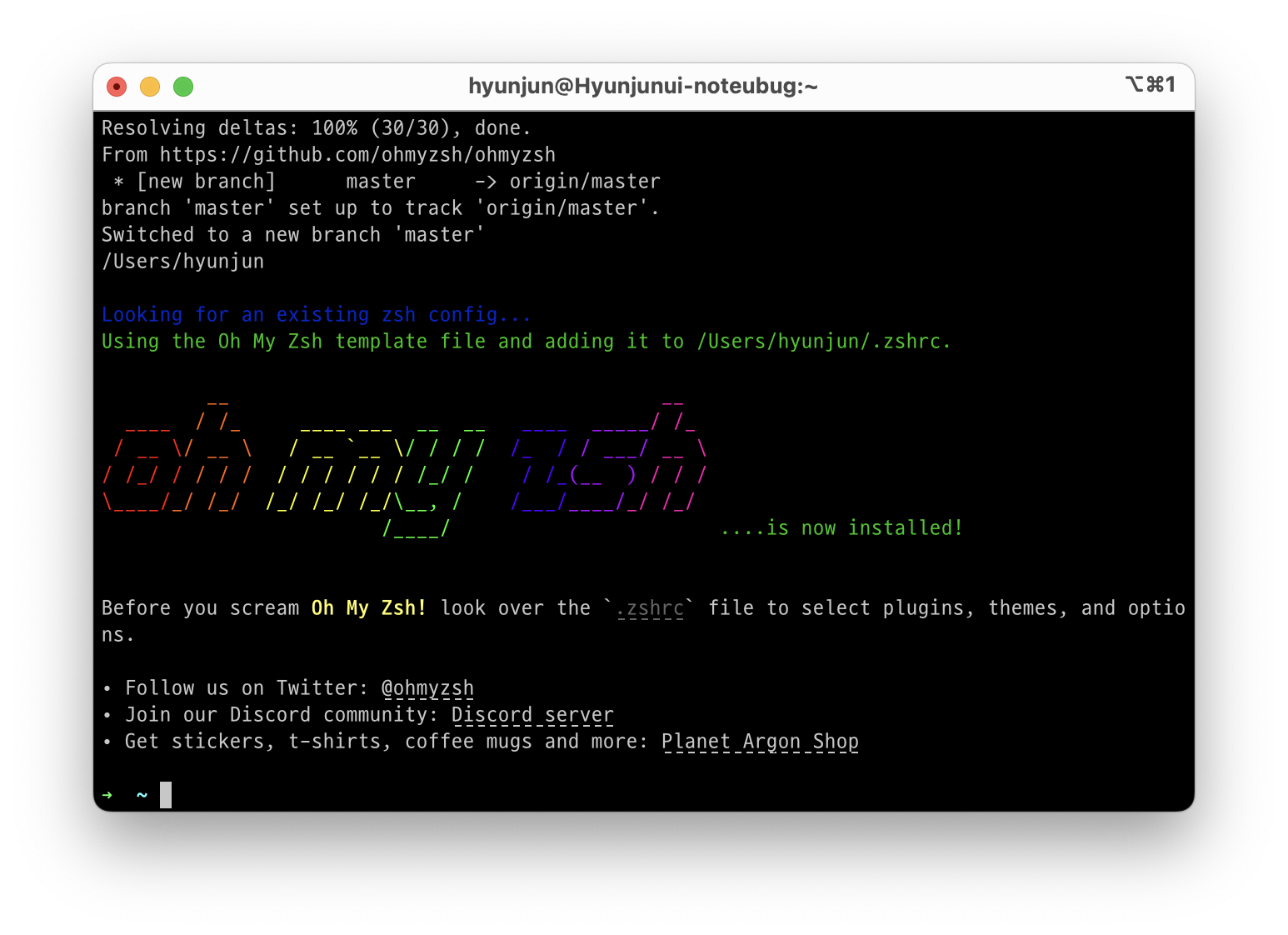Viewport: 1288px width, 935px height.
Task: Click the underlined .zshrc file link
Action: coord(650,608)
